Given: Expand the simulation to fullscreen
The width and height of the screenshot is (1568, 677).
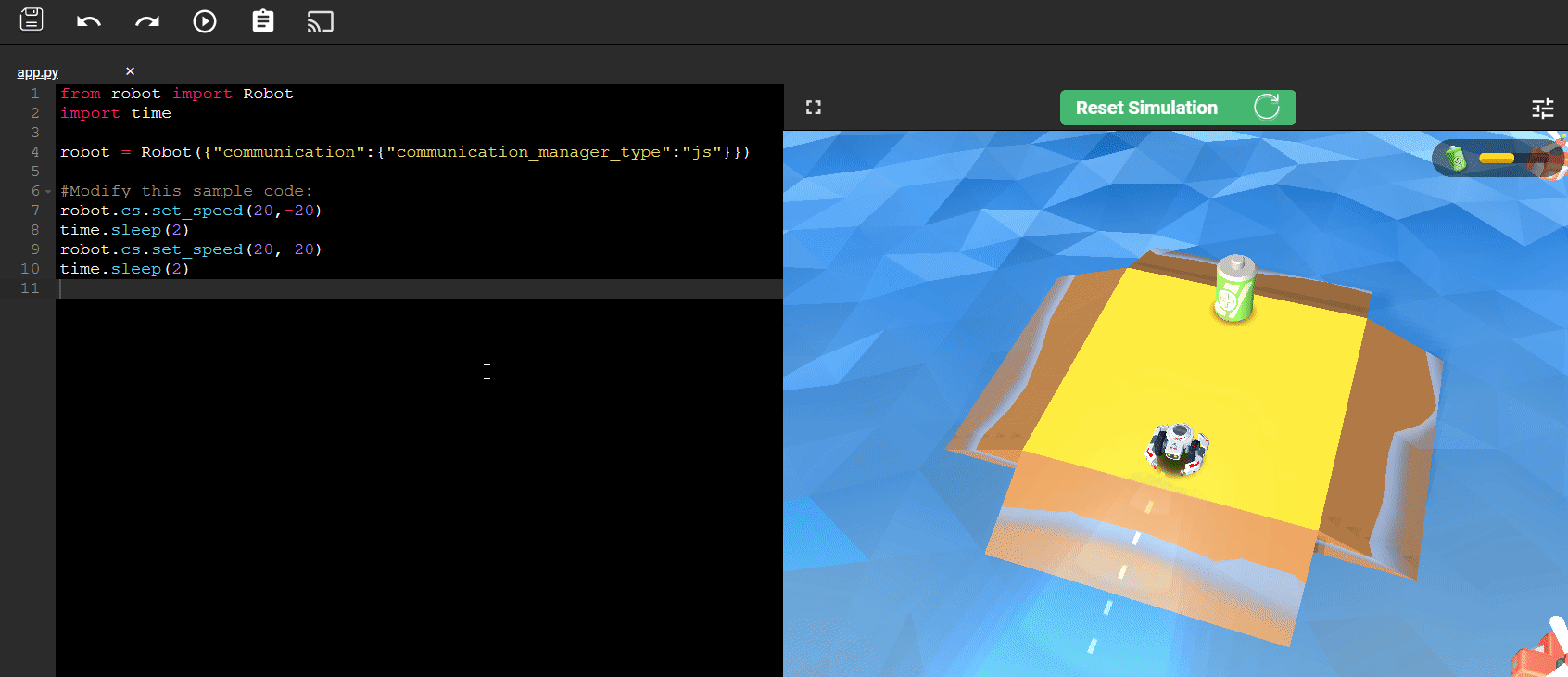Looking at the screenshot, I should [814, 108].
